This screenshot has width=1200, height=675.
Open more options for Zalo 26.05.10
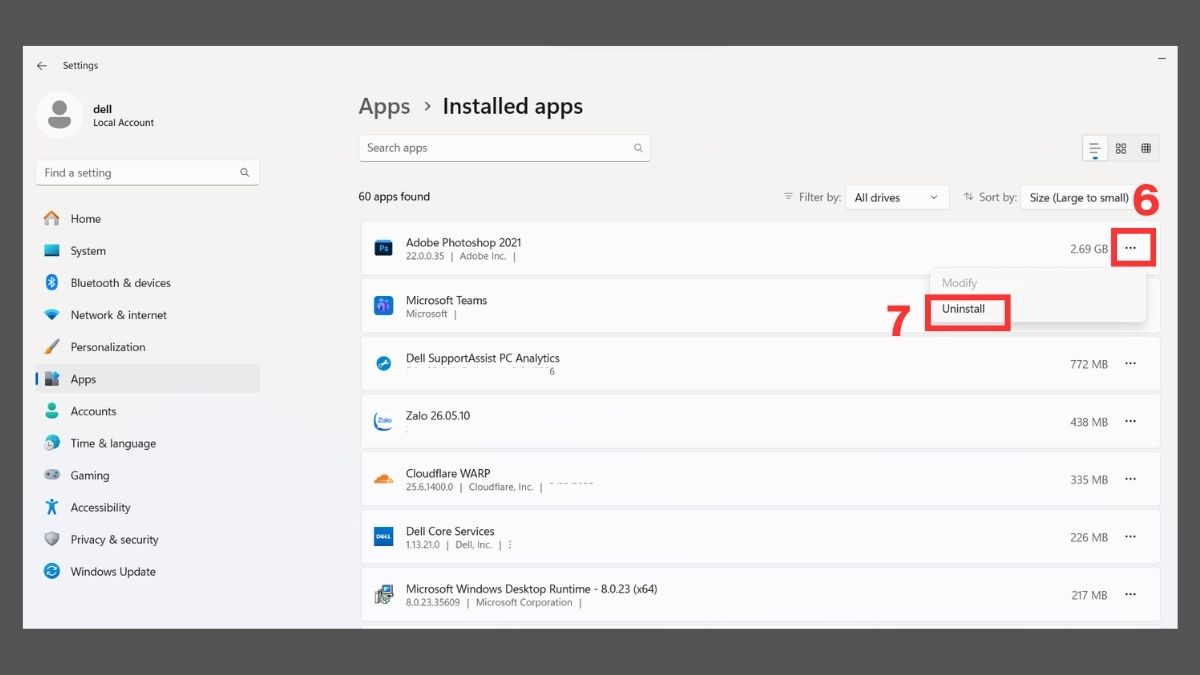[1131, 422]
